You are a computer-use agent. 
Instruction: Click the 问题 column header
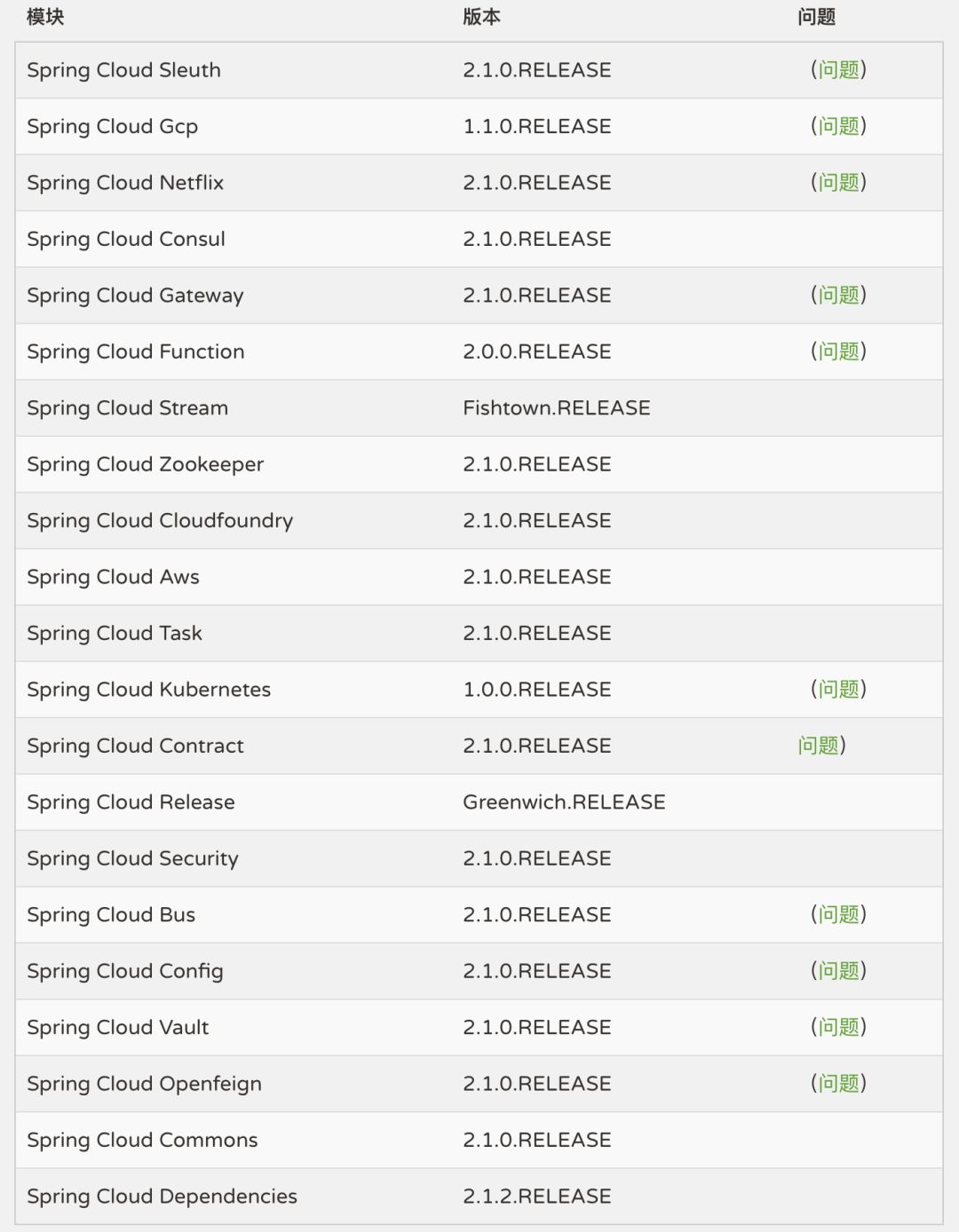816,17
